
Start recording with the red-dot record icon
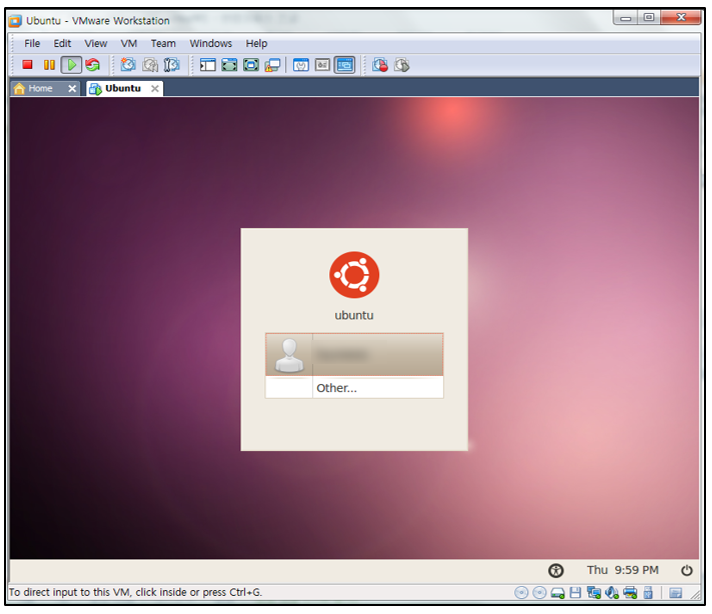click(x=380, y=65)
